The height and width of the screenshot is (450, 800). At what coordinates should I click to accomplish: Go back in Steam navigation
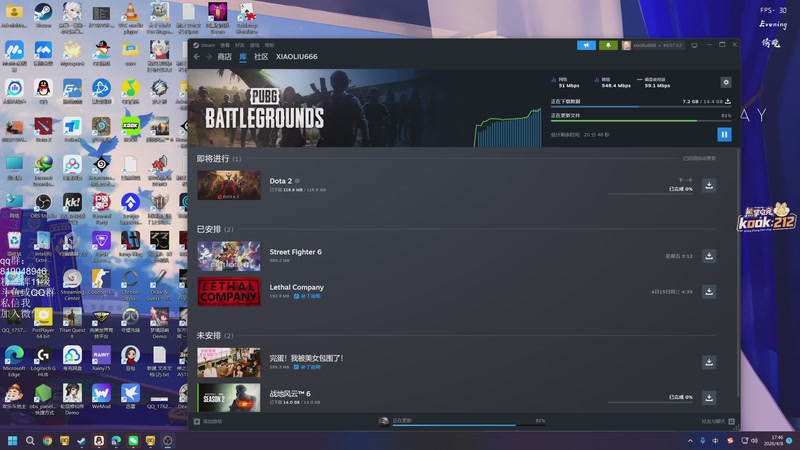tap(197, 57)
